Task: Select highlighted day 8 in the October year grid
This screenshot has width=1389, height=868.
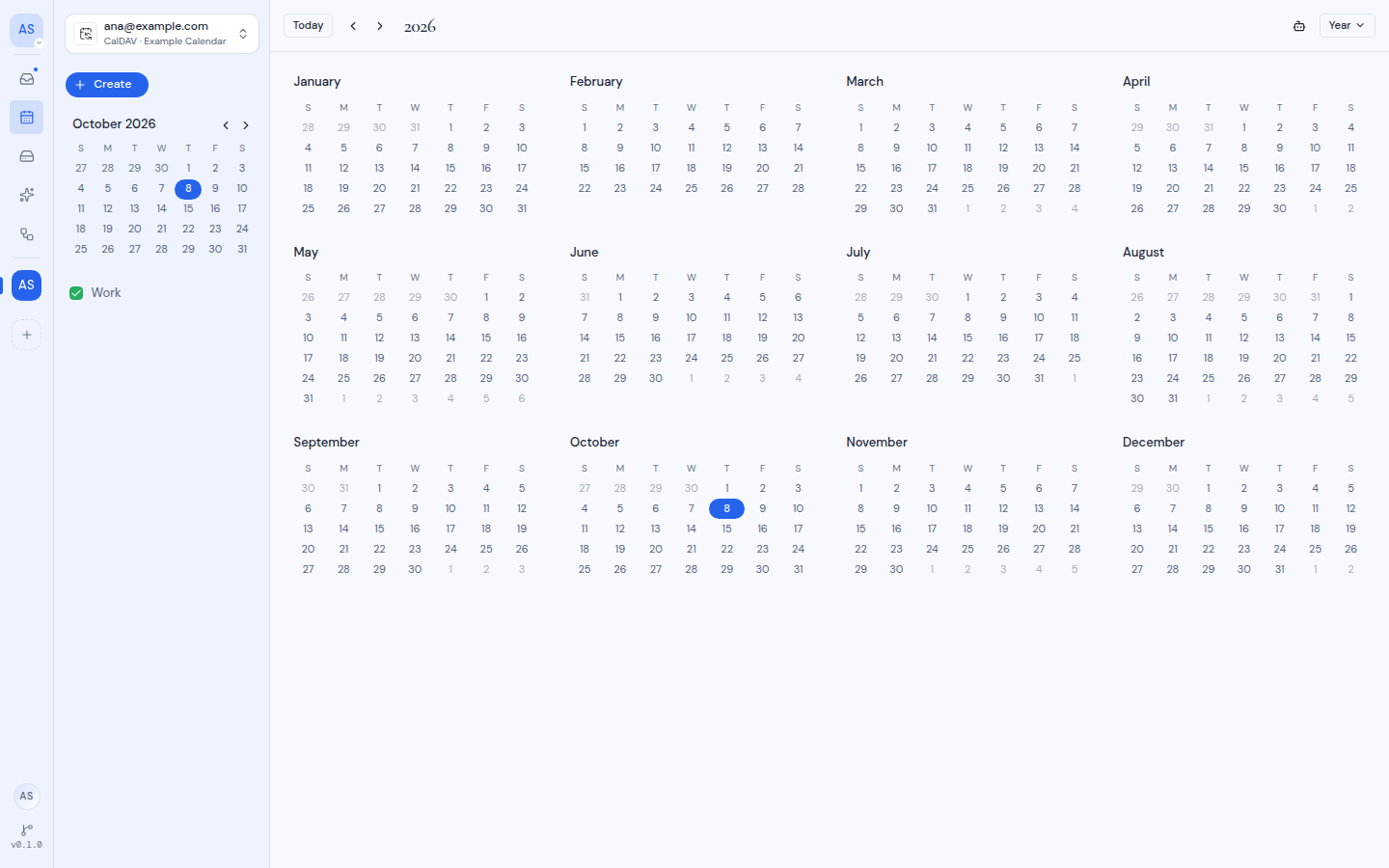Action: tap(726, 509)
